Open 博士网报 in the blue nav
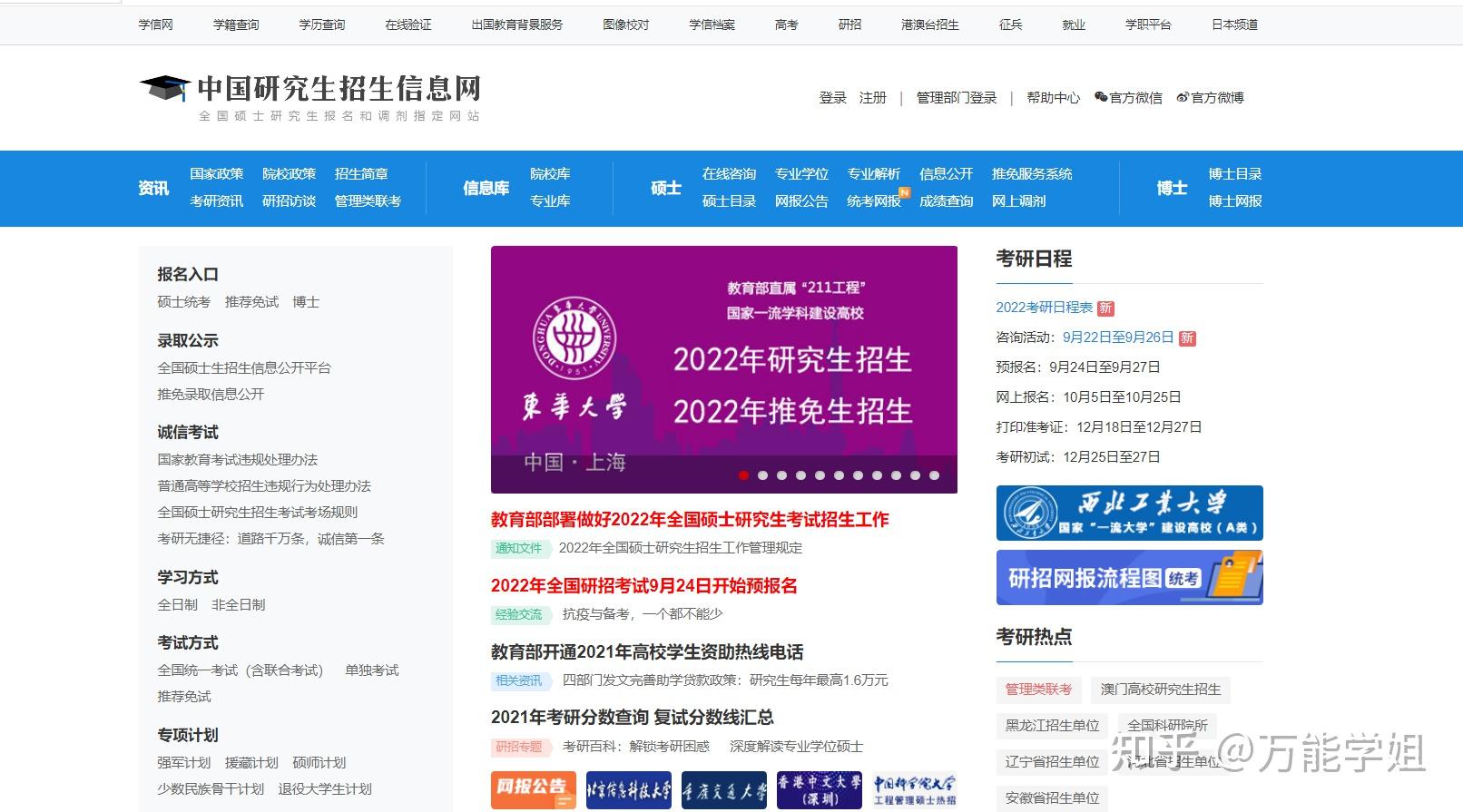1463x812 pixels. tap(1235, 201)
